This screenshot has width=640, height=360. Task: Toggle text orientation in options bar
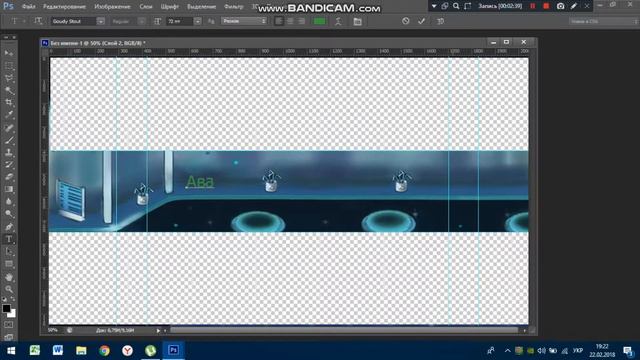[38, 21]
